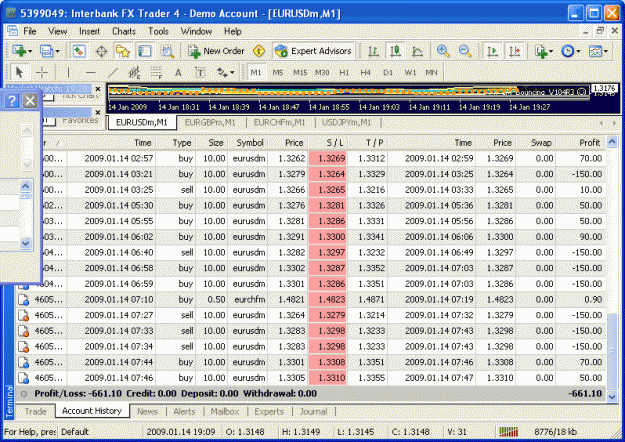Viewport: 625px width, 442px height.
Task: Select the text label 'T' tool
Action: coord(200,73)
